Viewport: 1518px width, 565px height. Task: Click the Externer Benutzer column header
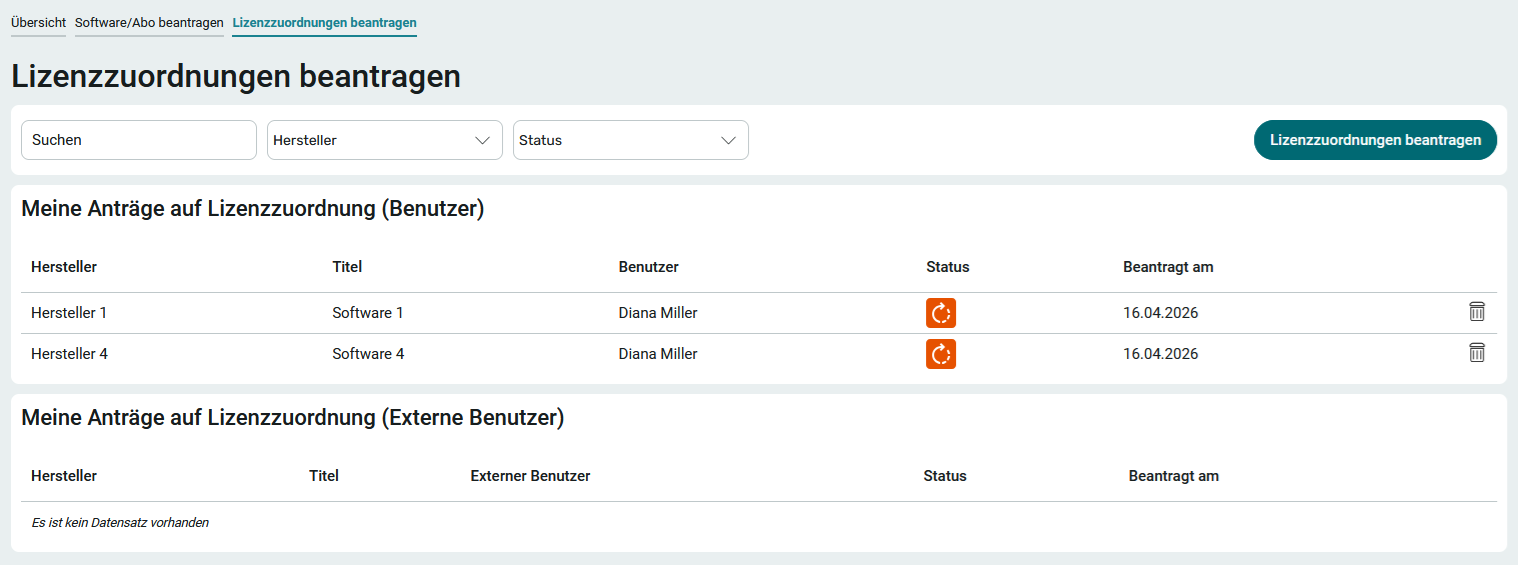point(530,476)
